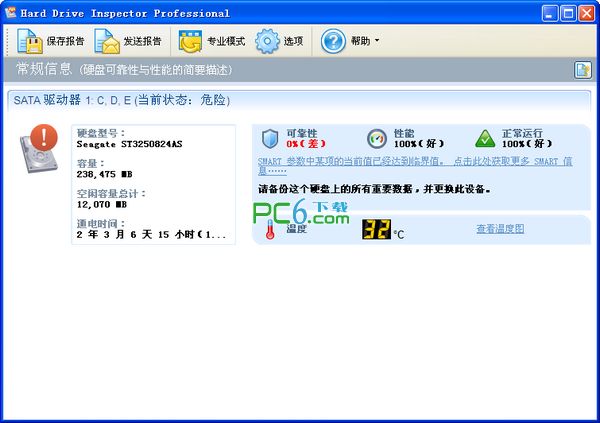Click the 12,070 MB free space value
Image resolution: width=600 pixels, height=423 pixels.
click(x=102, y=204)
